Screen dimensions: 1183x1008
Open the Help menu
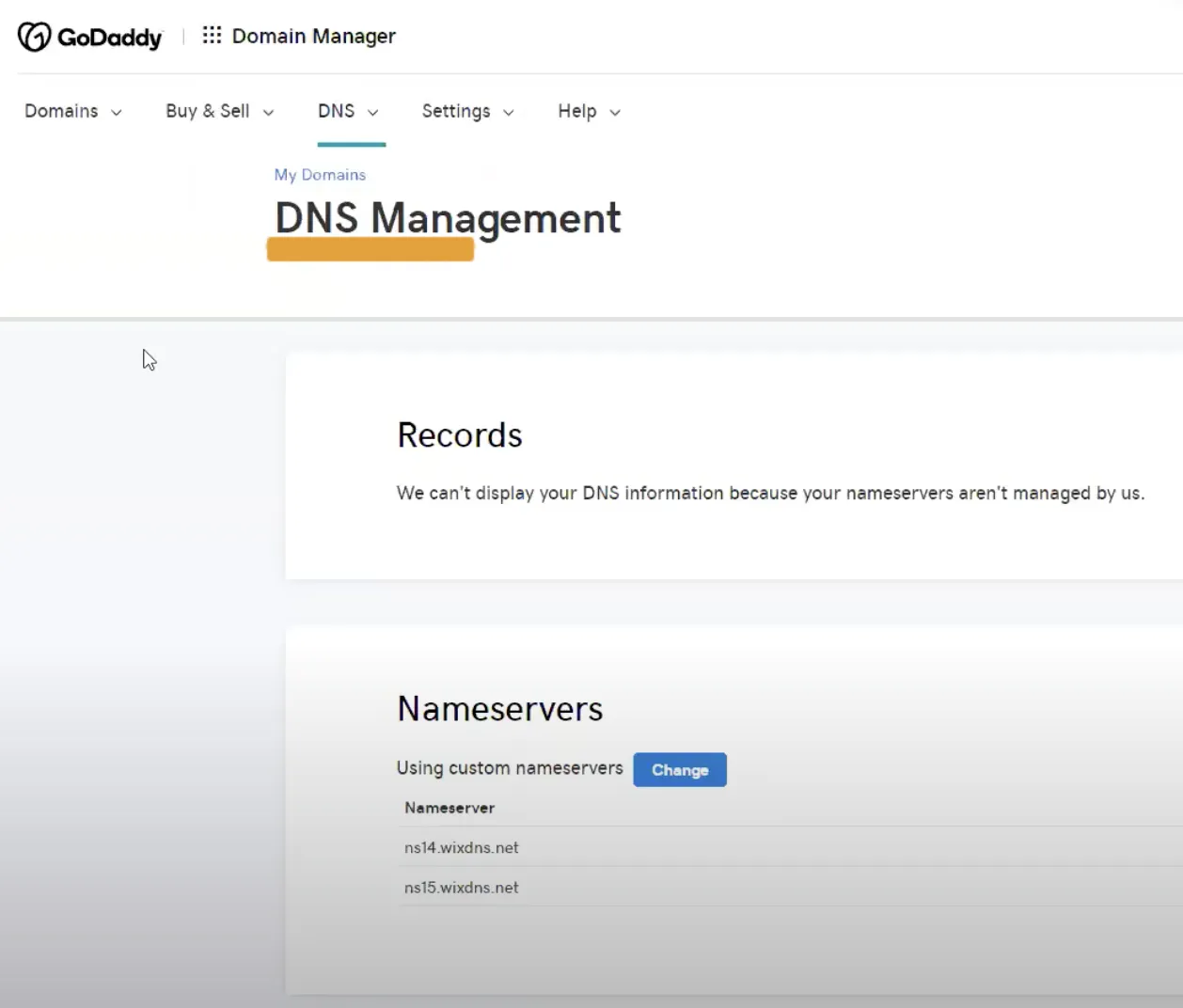(x=577, y=111)
